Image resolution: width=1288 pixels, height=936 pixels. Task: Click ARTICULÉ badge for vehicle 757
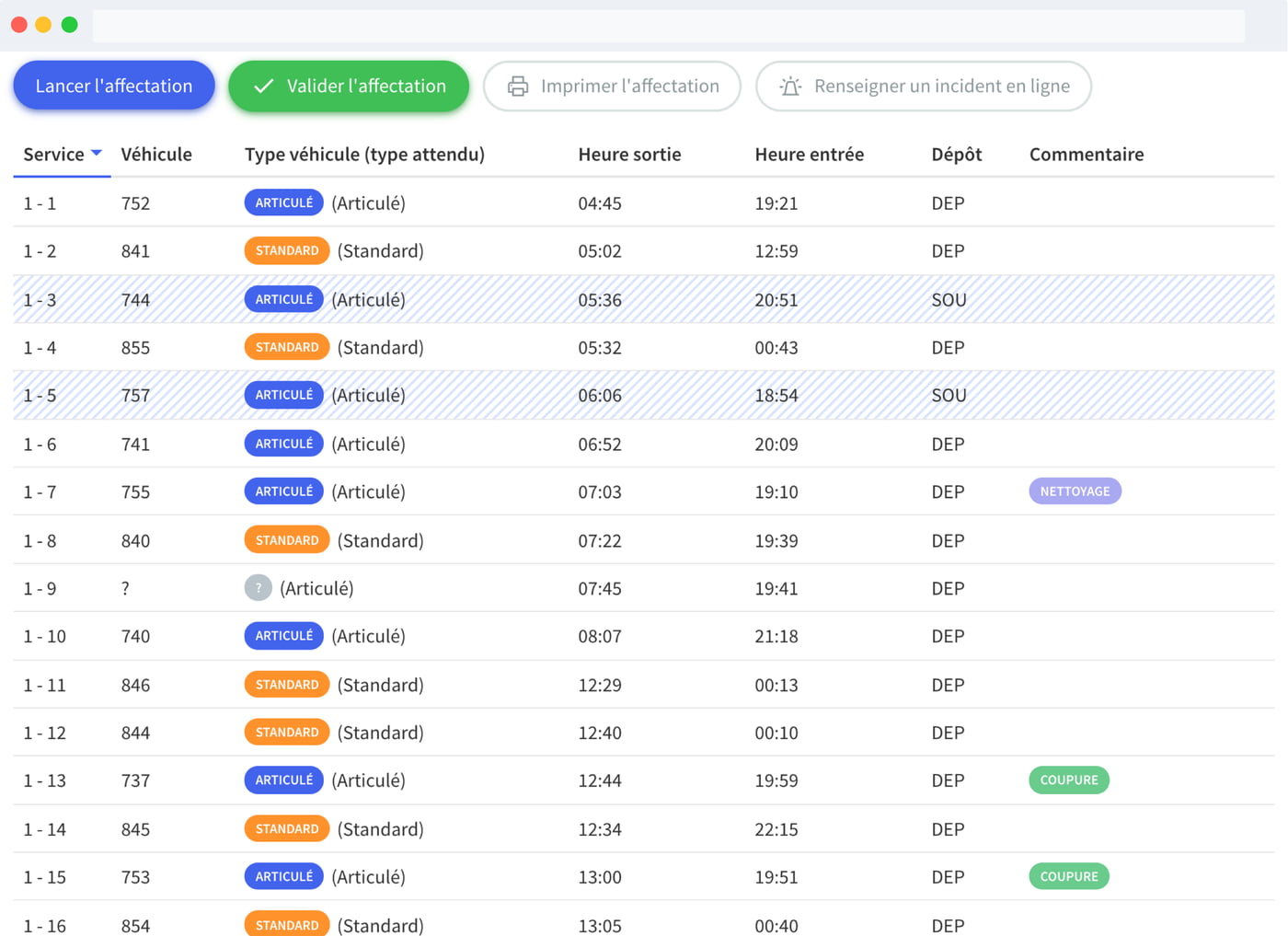click(283, 395)
